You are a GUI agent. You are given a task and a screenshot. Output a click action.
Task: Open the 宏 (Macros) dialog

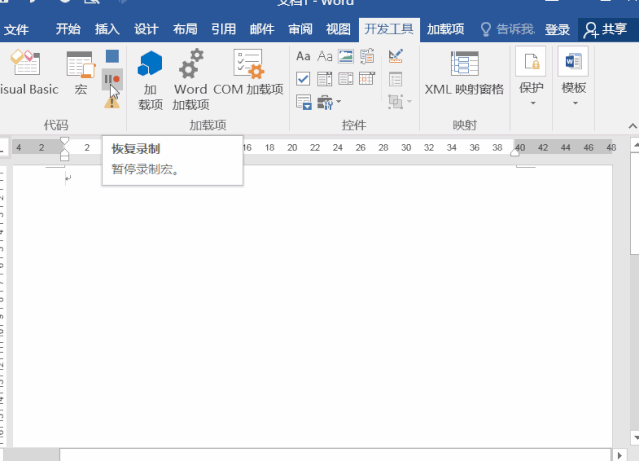81,73
